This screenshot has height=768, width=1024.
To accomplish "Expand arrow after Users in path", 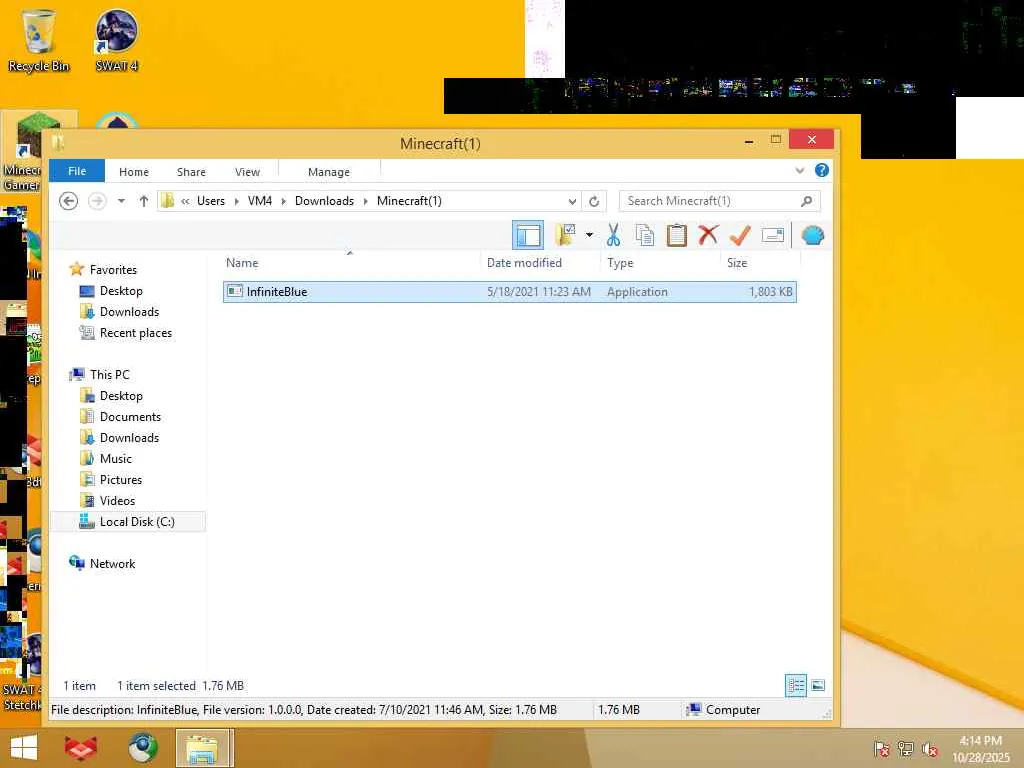I will [236, 201].
